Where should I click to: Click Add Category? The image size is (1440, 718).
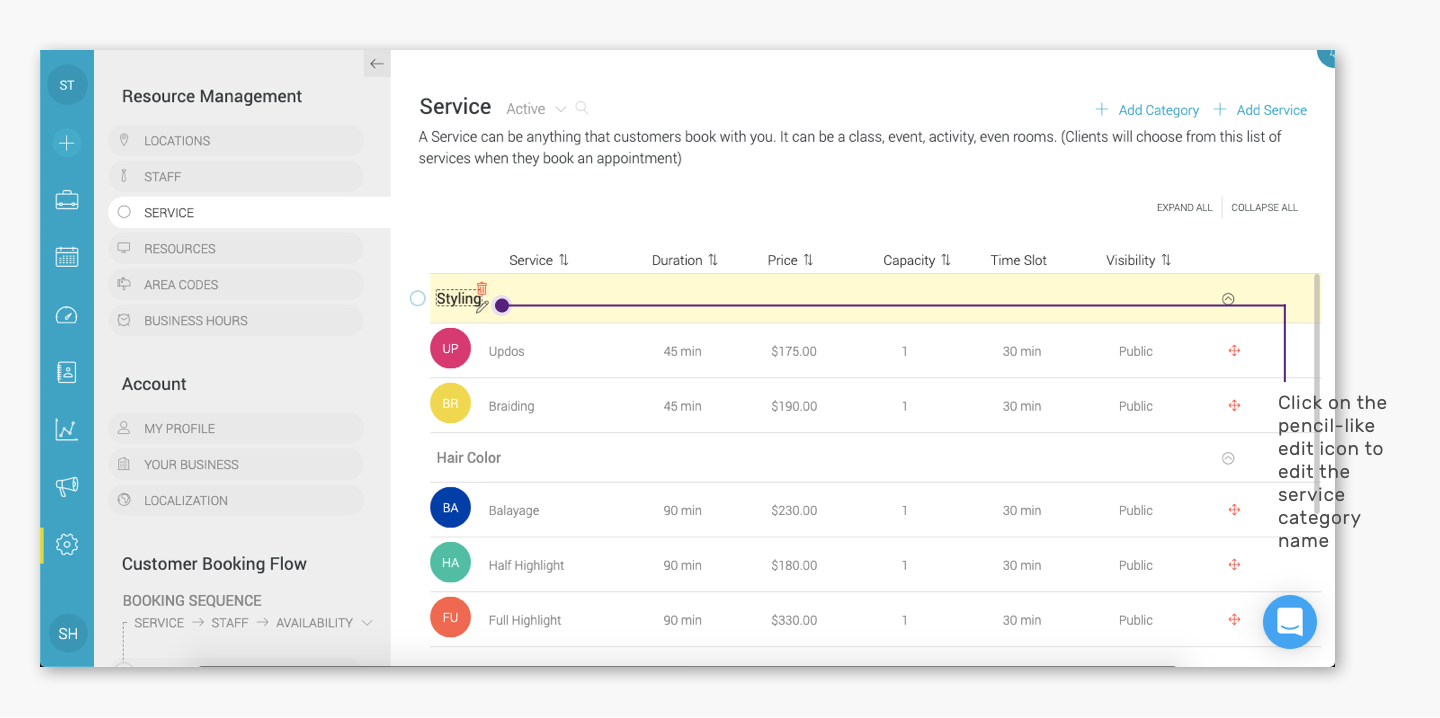click(x=1147, y=110)
